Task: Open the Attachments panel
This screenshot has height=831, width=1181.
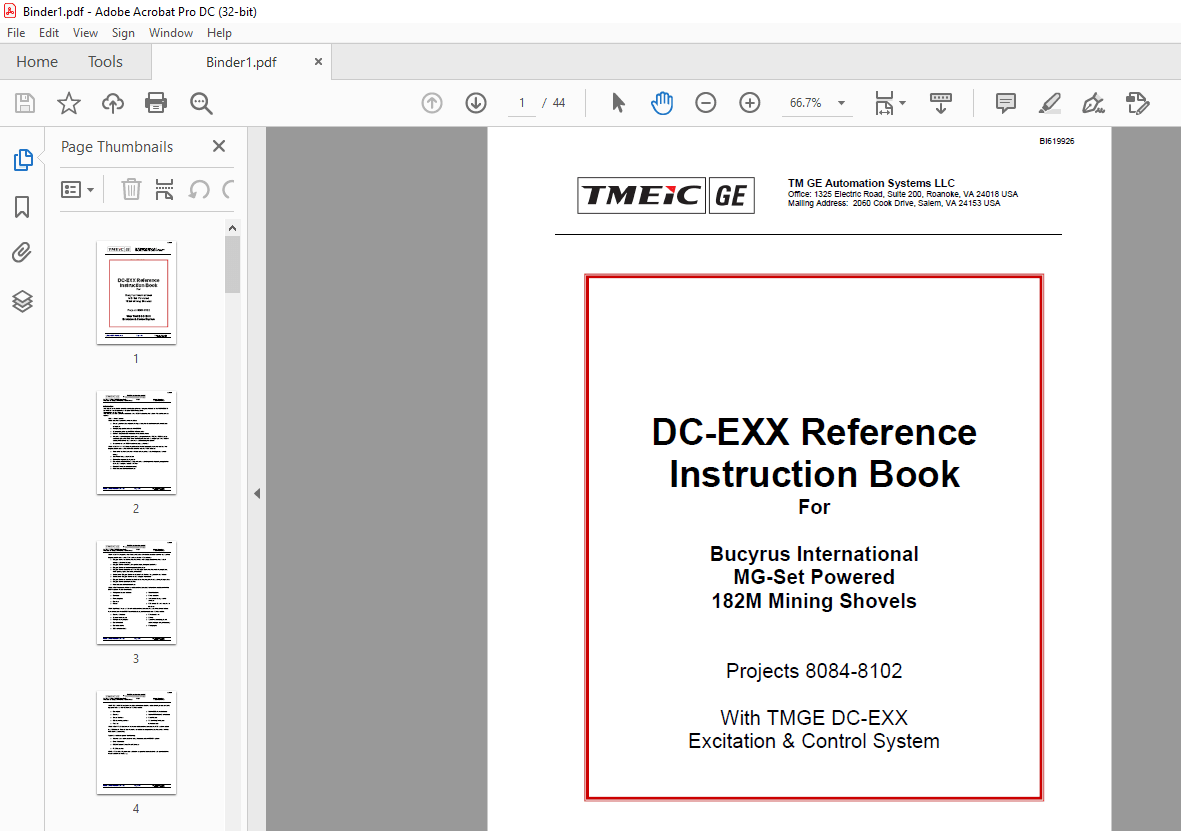Action: pyautogui.click(x=22, y=252)
